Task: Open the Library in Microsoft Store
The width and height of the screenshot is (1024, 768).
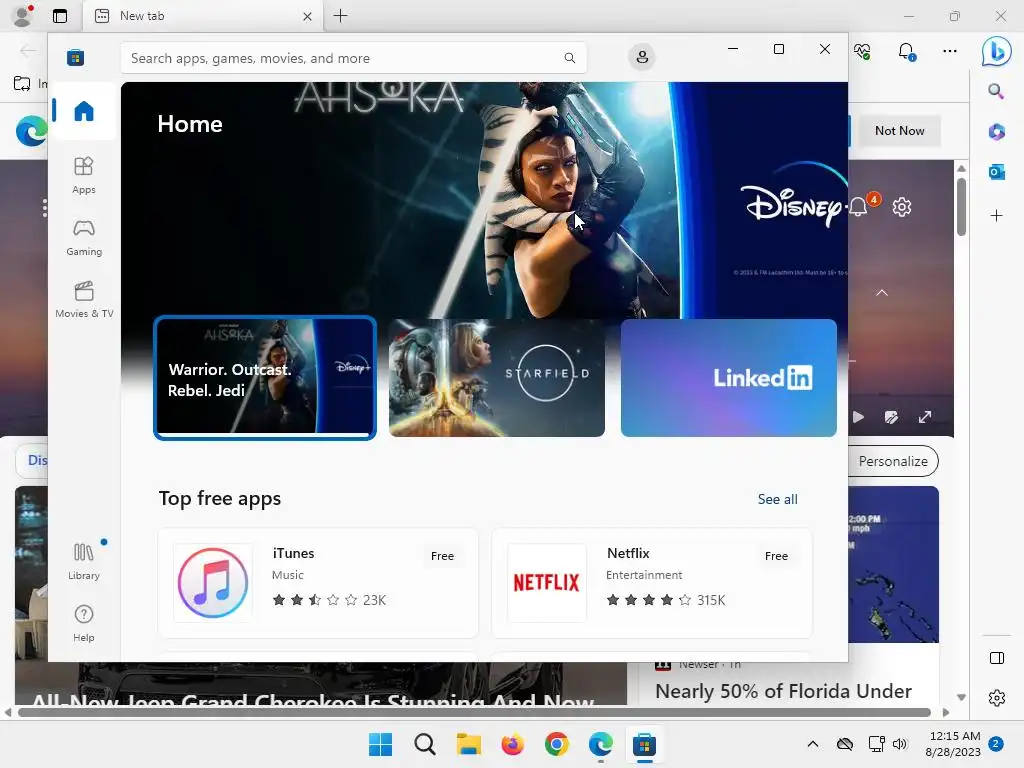Action: [x=84, y=561]
